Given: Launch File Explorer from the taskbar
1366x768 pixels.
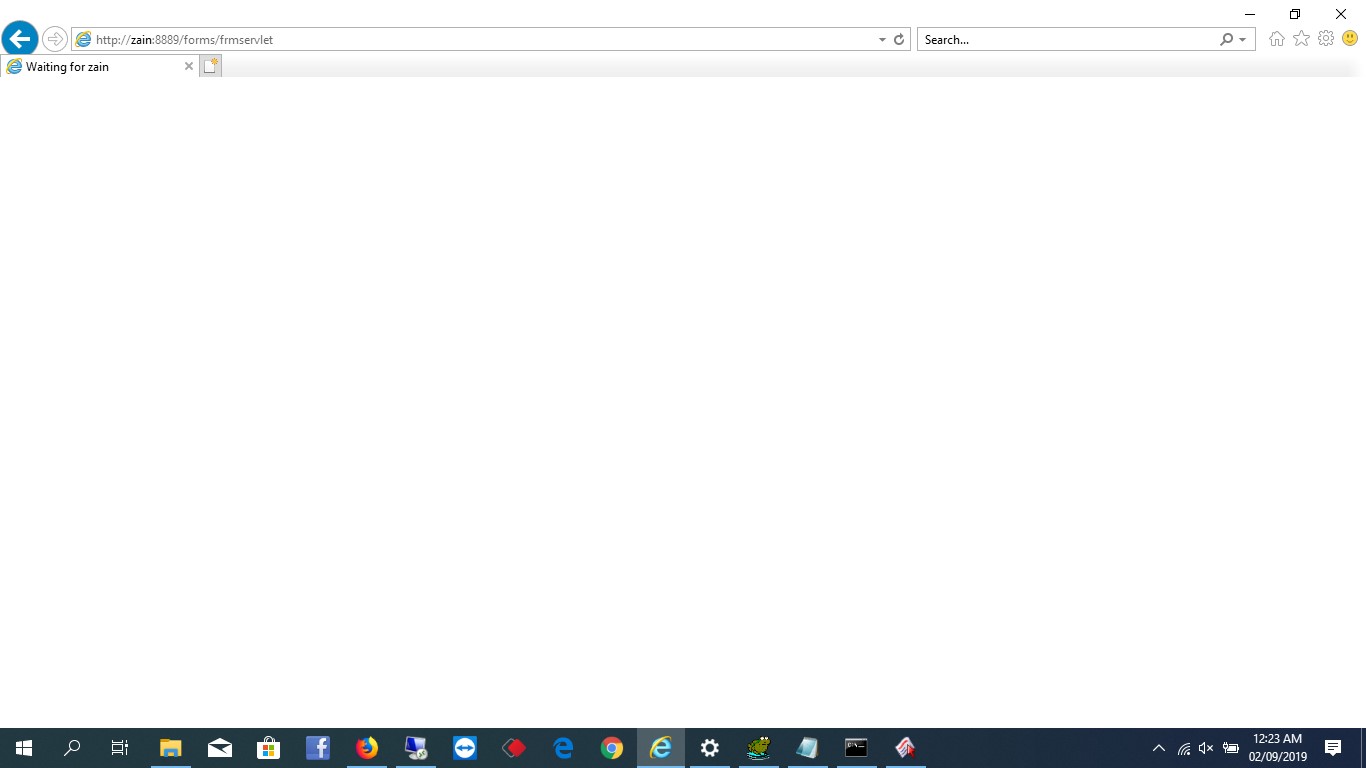Looking at the screenshot, I should pos(171,748).
